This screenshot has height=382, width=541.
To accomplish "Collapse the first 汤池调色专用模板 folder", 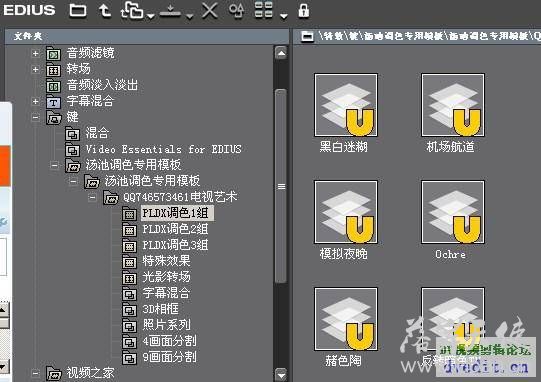I will tap(54, 166).
